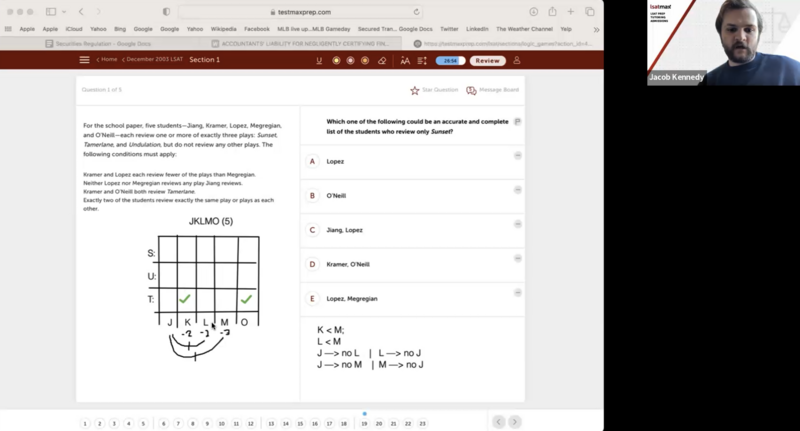Screen dimensions: 800x431
Task: Pick the eraser tool in the toolbar
Action: coord(382,61)
